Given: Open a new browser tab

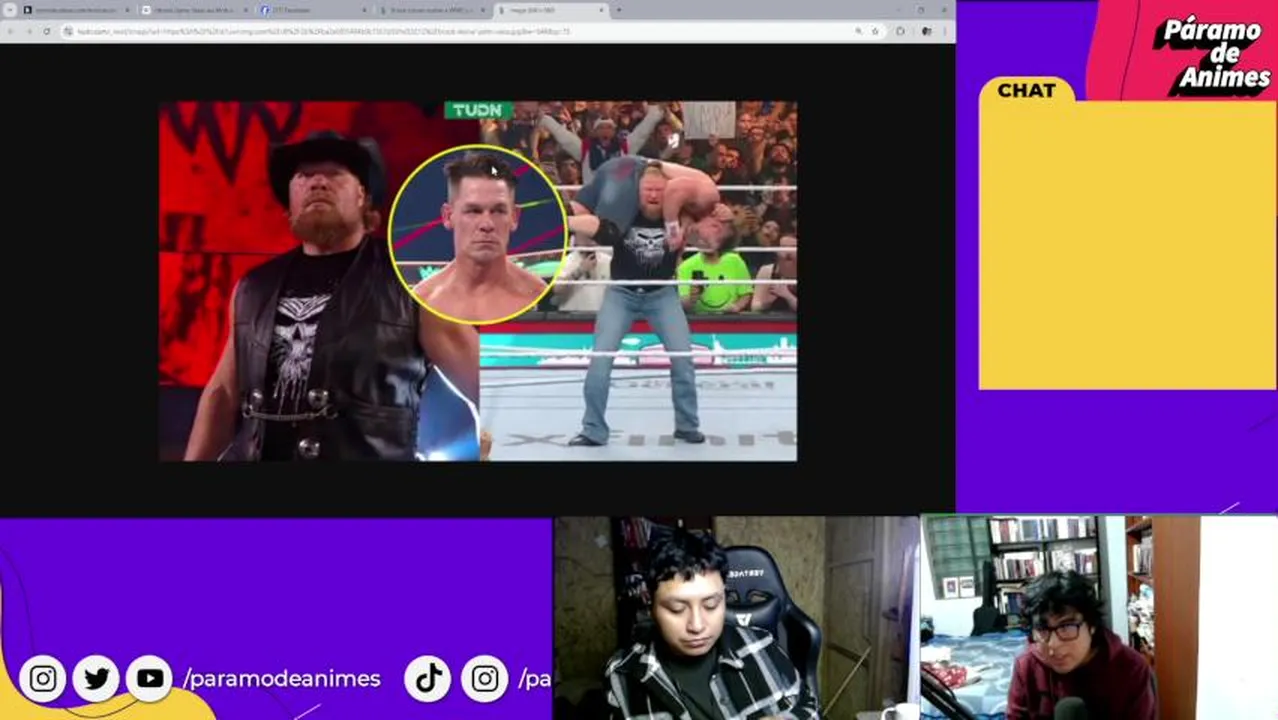Looking at the screenshot, I should point(619,10).
